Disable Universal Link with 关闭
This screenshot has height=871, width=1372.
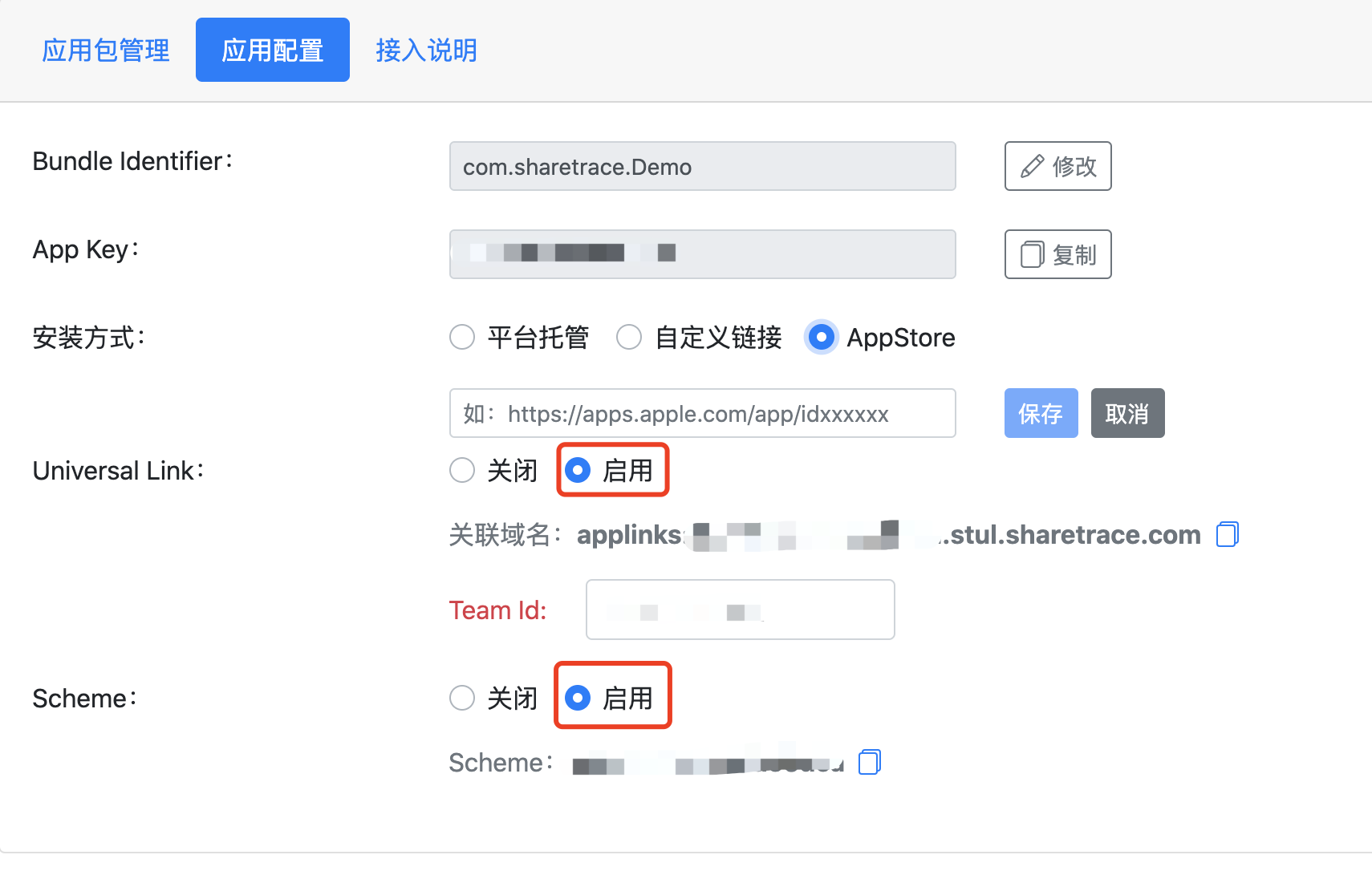(462, 471)
